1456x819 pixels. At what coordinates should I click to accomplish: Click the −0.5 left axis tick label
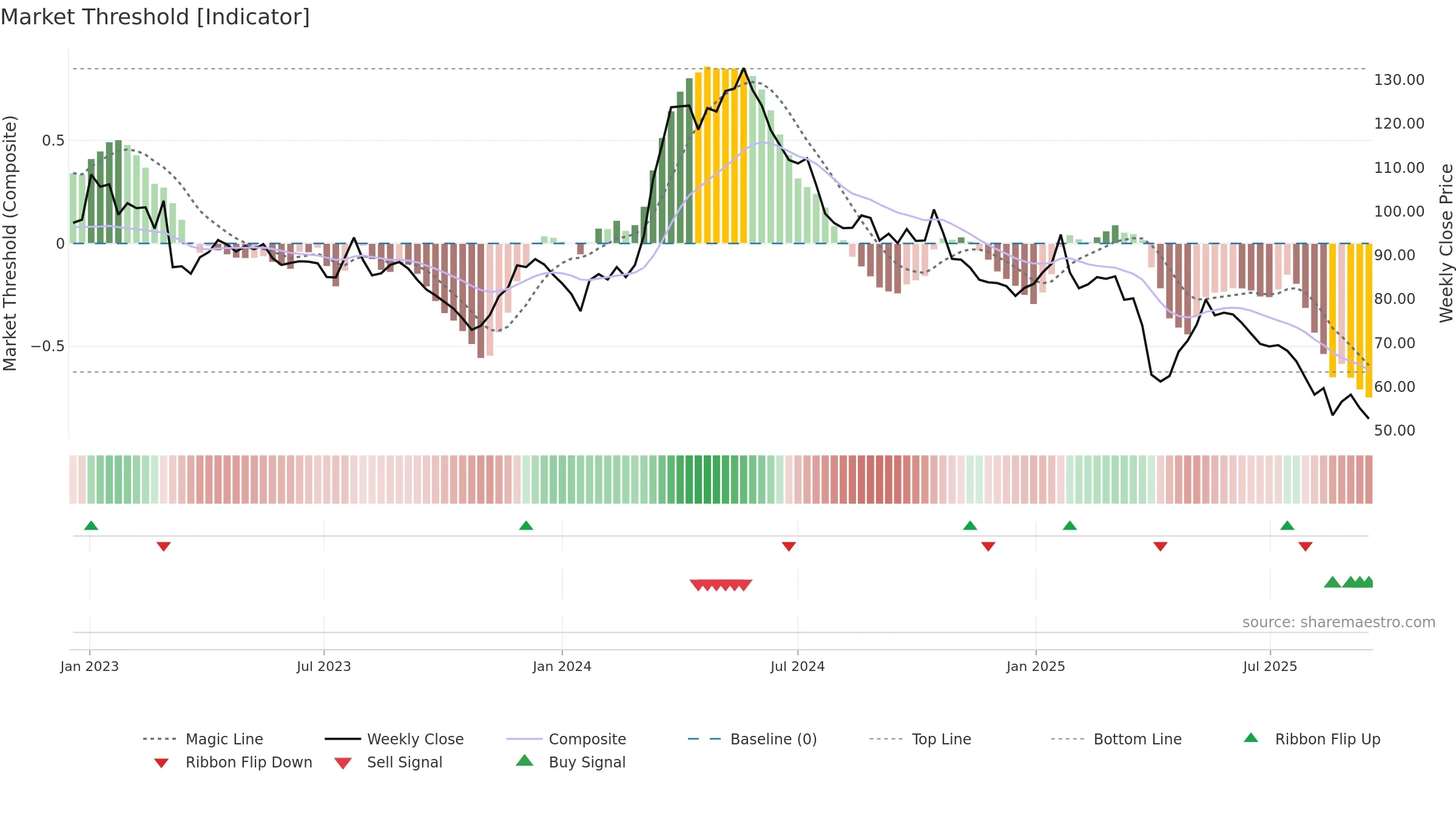click(x=48, y=346)
